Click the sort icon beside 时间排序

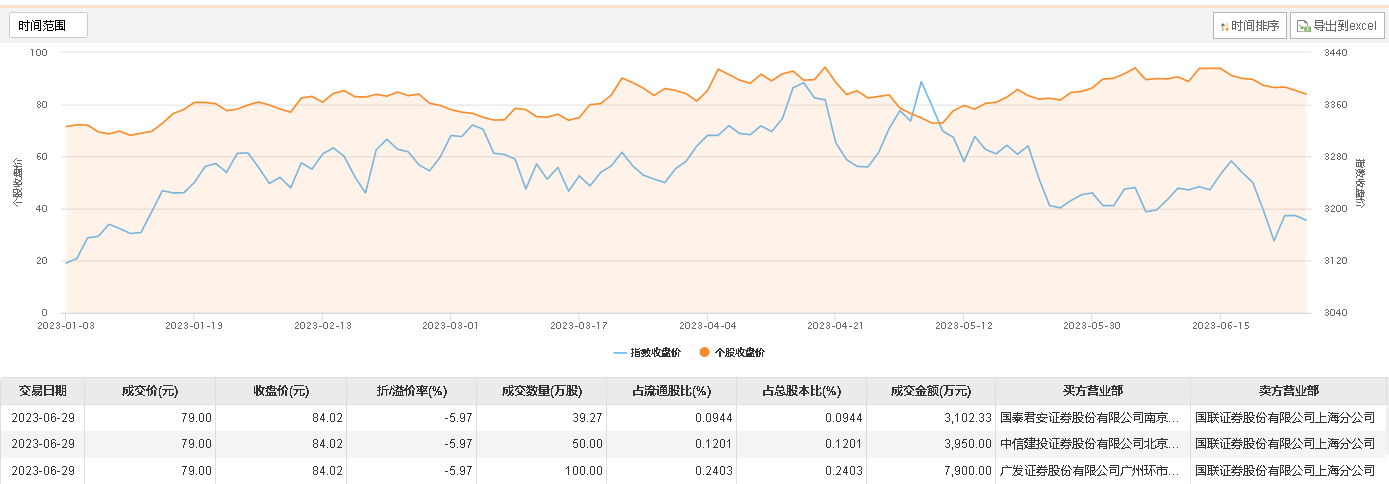click(x=1224, y=26)
